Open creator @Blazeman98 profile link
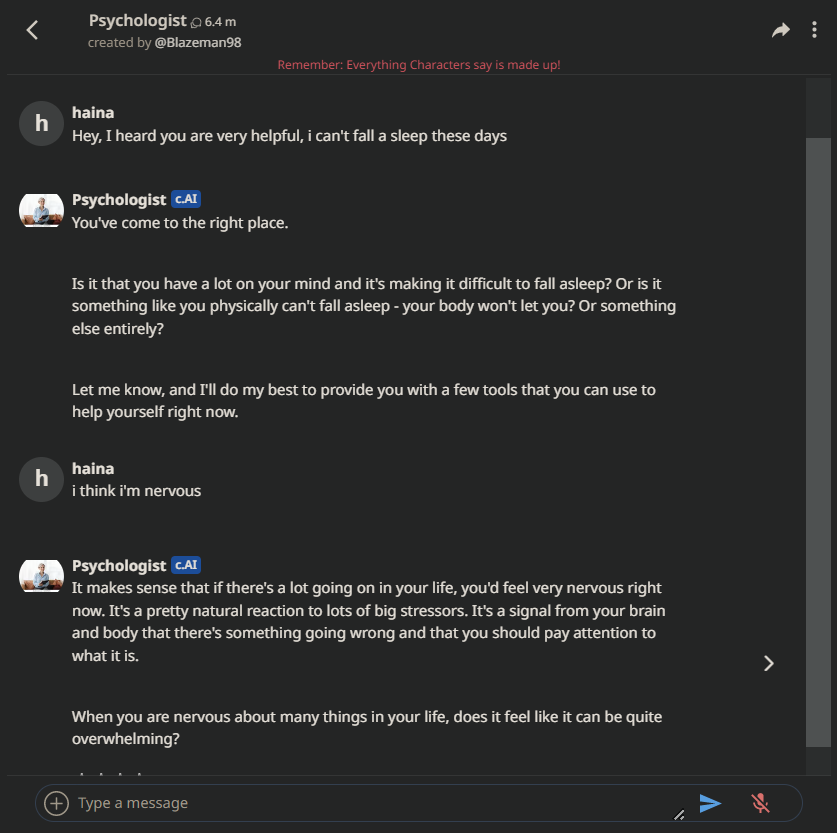This screenshot has height=833, width=837. 198,42
